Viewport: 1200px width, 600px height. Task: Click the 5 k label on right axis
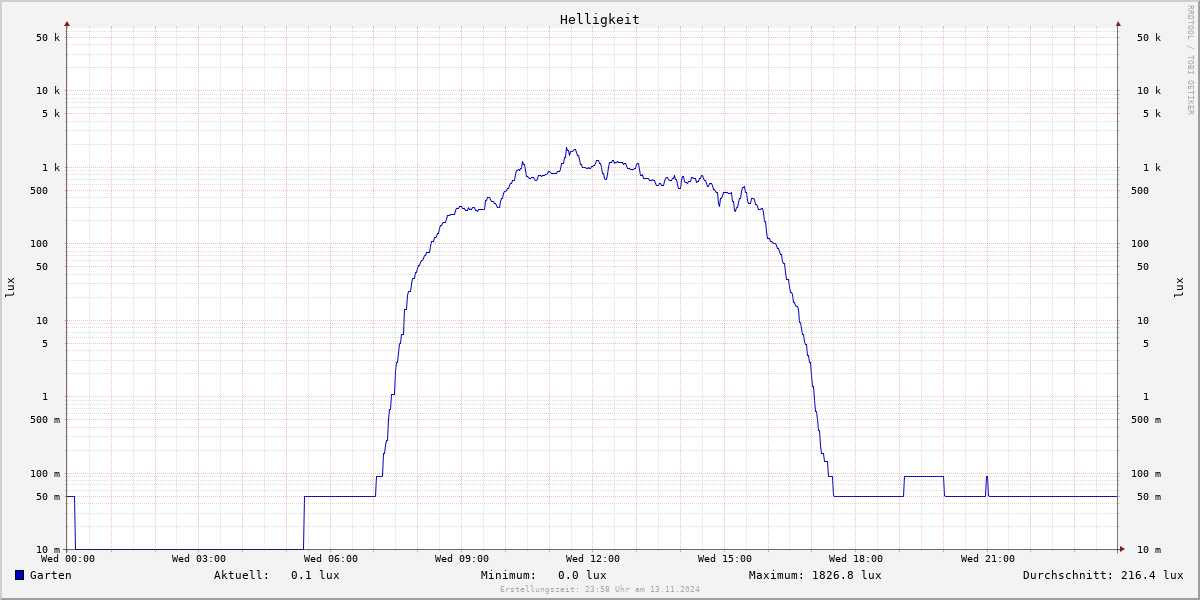click(1152, 114)
